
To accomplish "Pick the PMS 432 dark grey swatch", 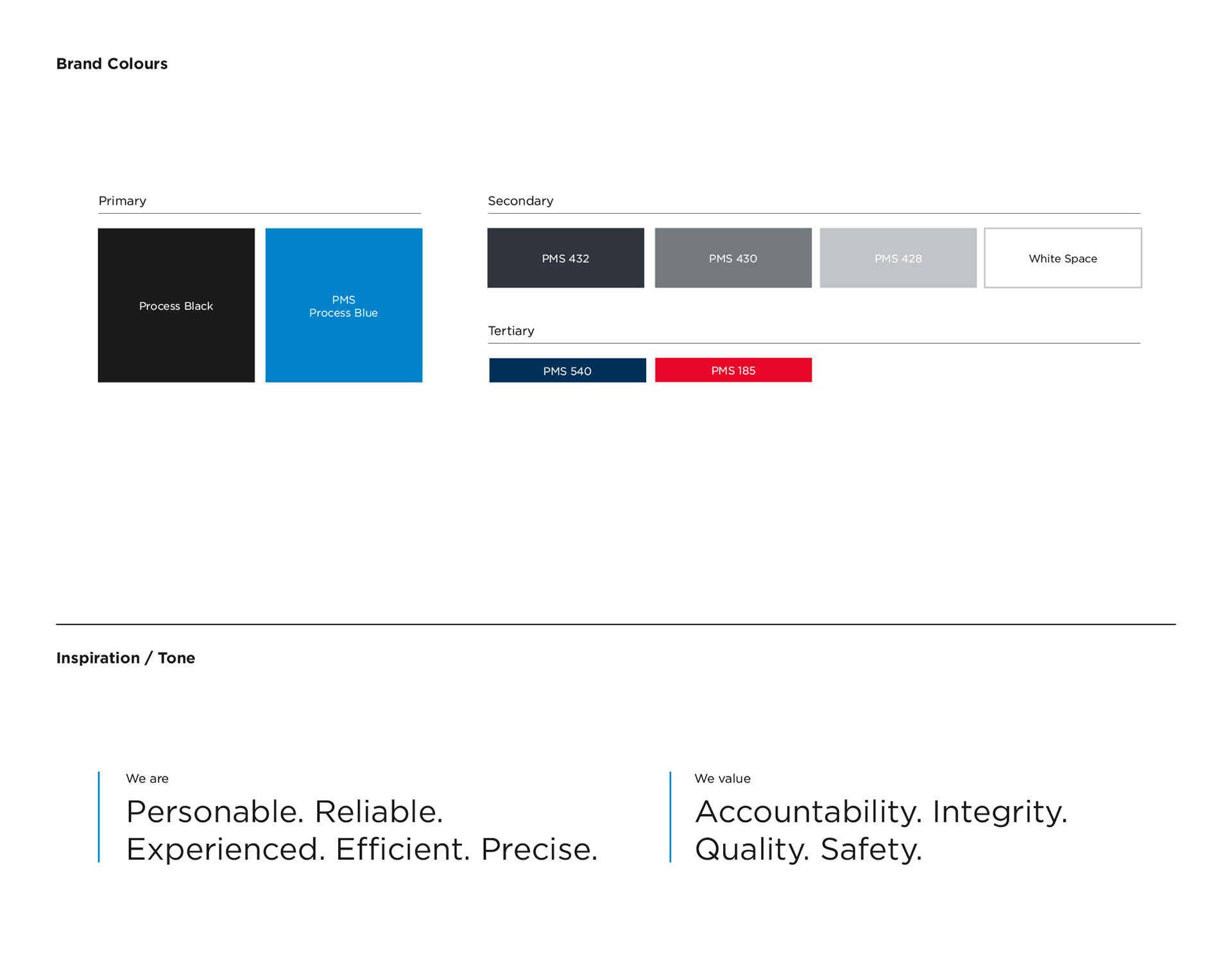I will pos(565,258).
